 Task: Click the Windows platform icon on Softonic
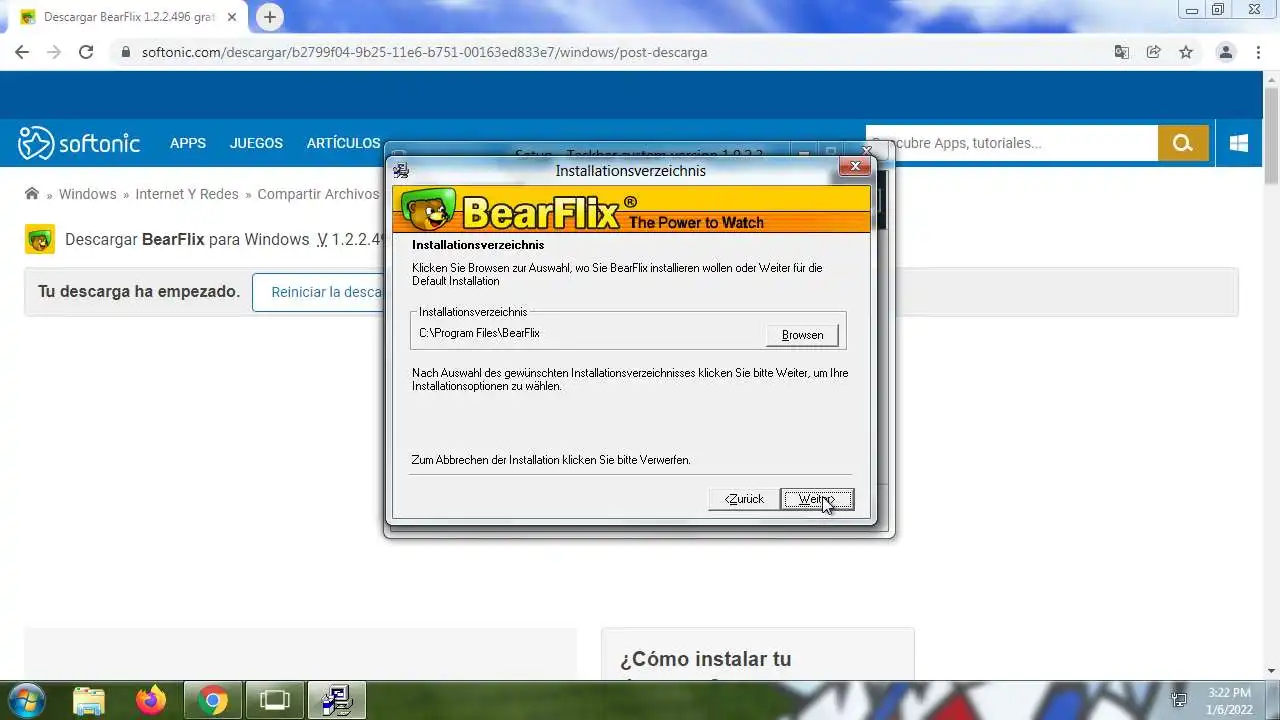(x=1239, y=143)
